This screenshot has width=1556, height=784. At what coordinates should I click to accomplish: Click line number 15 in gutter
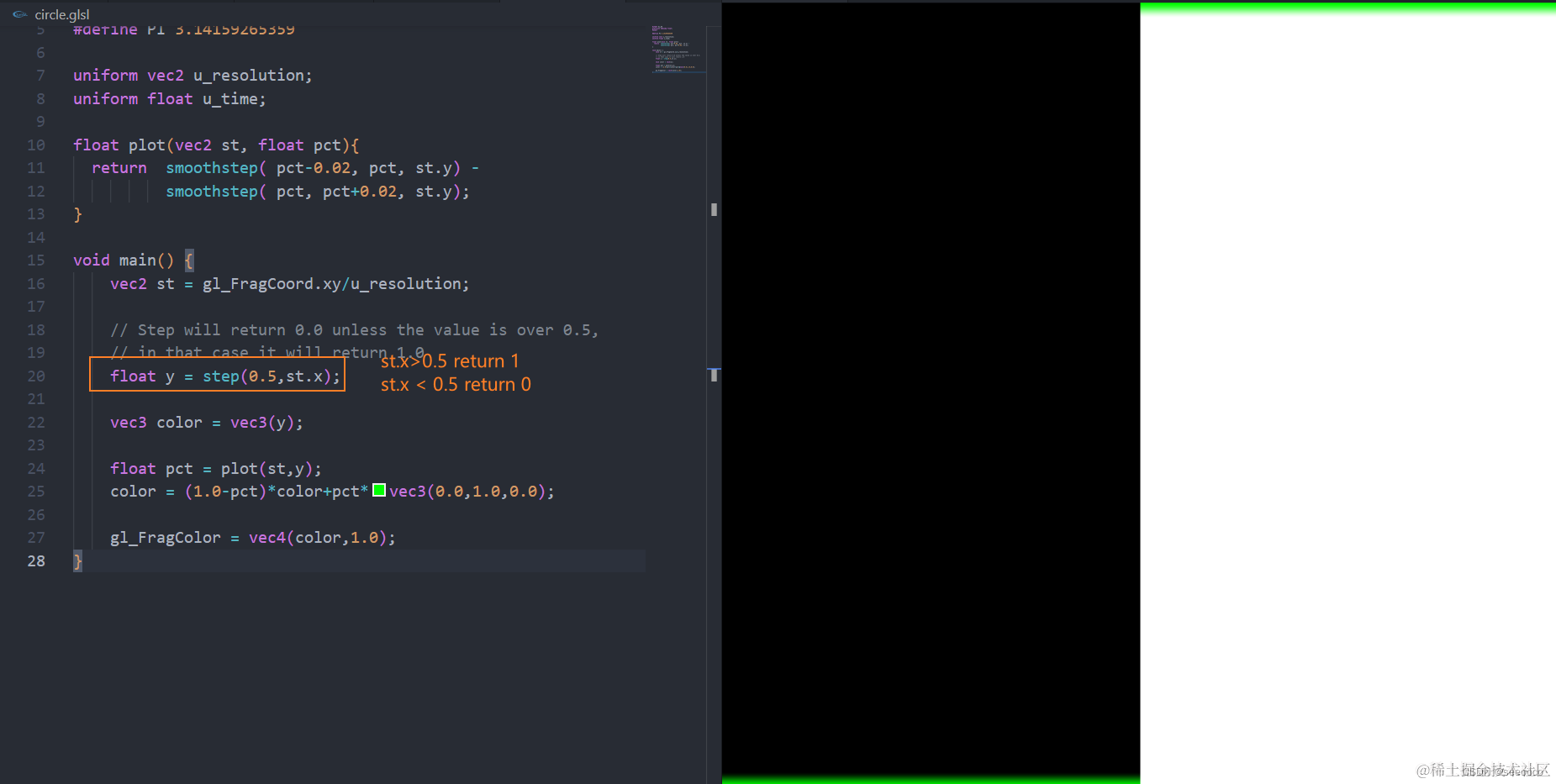(x=36, y=260)
